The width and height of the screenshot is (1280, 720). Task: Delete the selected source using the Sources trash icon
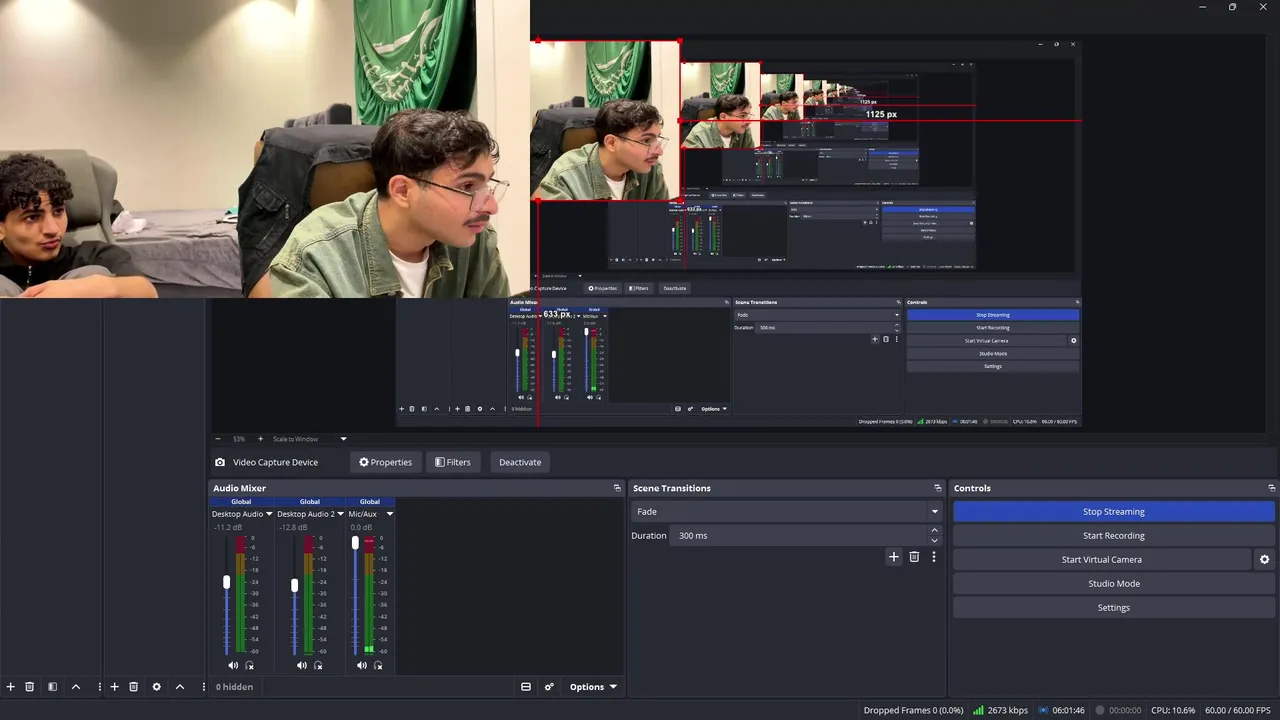tap(133, 687)
